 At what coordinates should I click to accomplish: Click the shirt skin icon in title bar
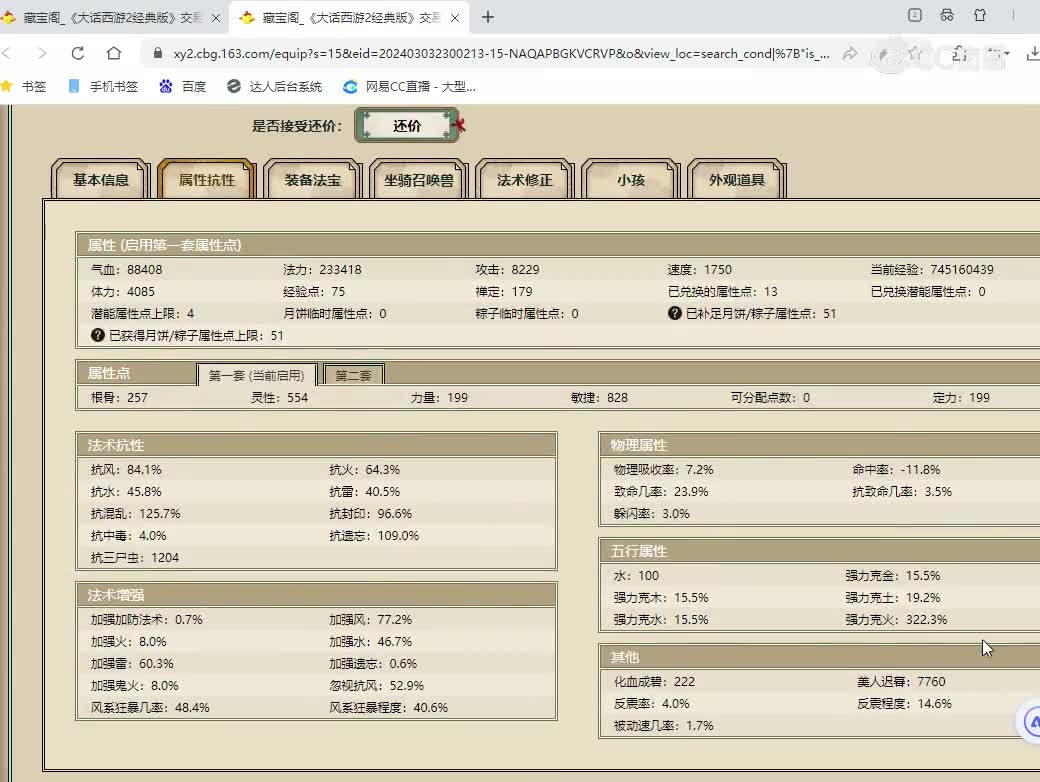pyautogui.click(x=980, y=15)
